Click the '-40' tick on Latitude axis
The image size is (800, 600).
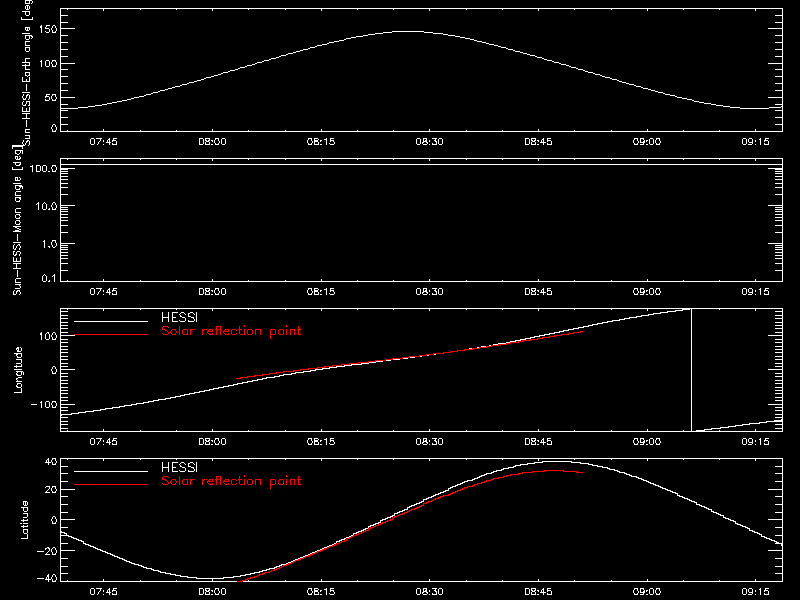pos(47,579)
